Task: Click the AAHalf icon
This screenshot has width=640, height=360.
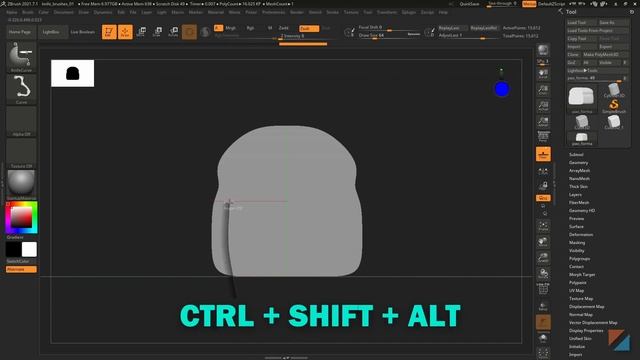Action: 543,121
